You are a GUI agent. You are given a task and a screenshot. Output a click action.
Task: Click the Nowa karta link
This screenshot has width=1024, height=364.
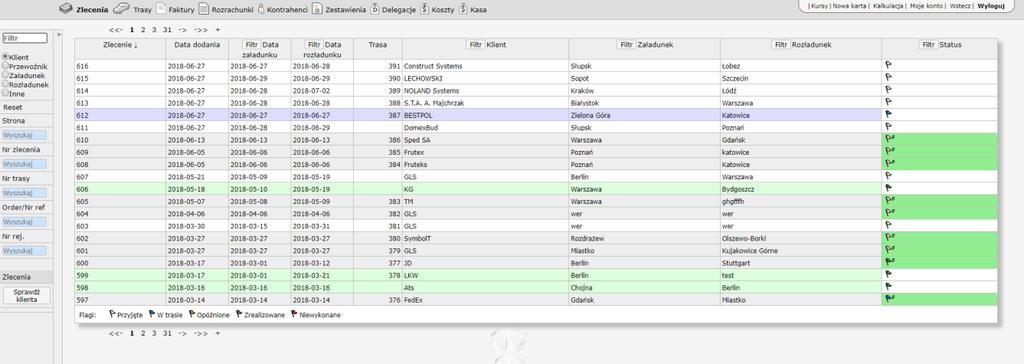pyautogui.click(x=850, y=6)
